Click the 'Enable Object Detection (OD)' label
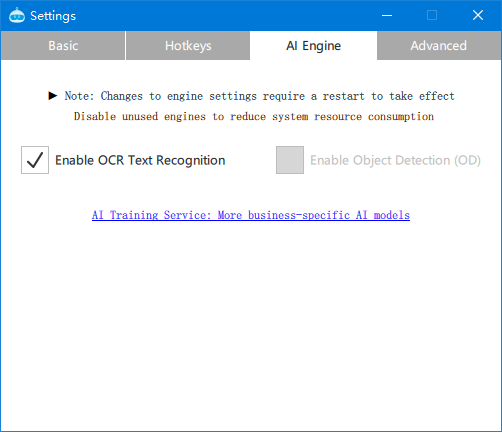 pyautogui.click(x=395, y=160)
